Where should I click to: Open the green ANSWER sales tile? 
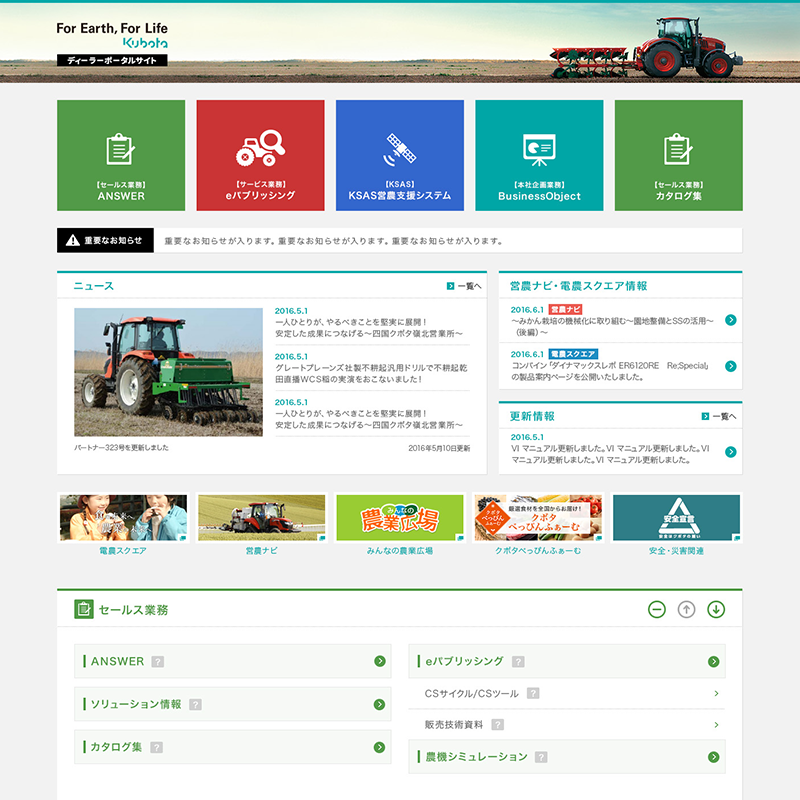tap(121, 155)
